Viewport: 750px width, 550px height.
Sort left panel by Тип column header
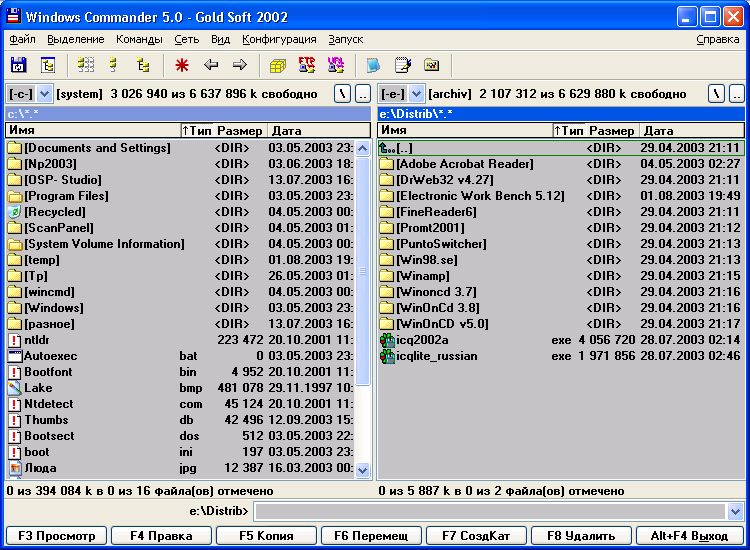(x=197, y=131)
